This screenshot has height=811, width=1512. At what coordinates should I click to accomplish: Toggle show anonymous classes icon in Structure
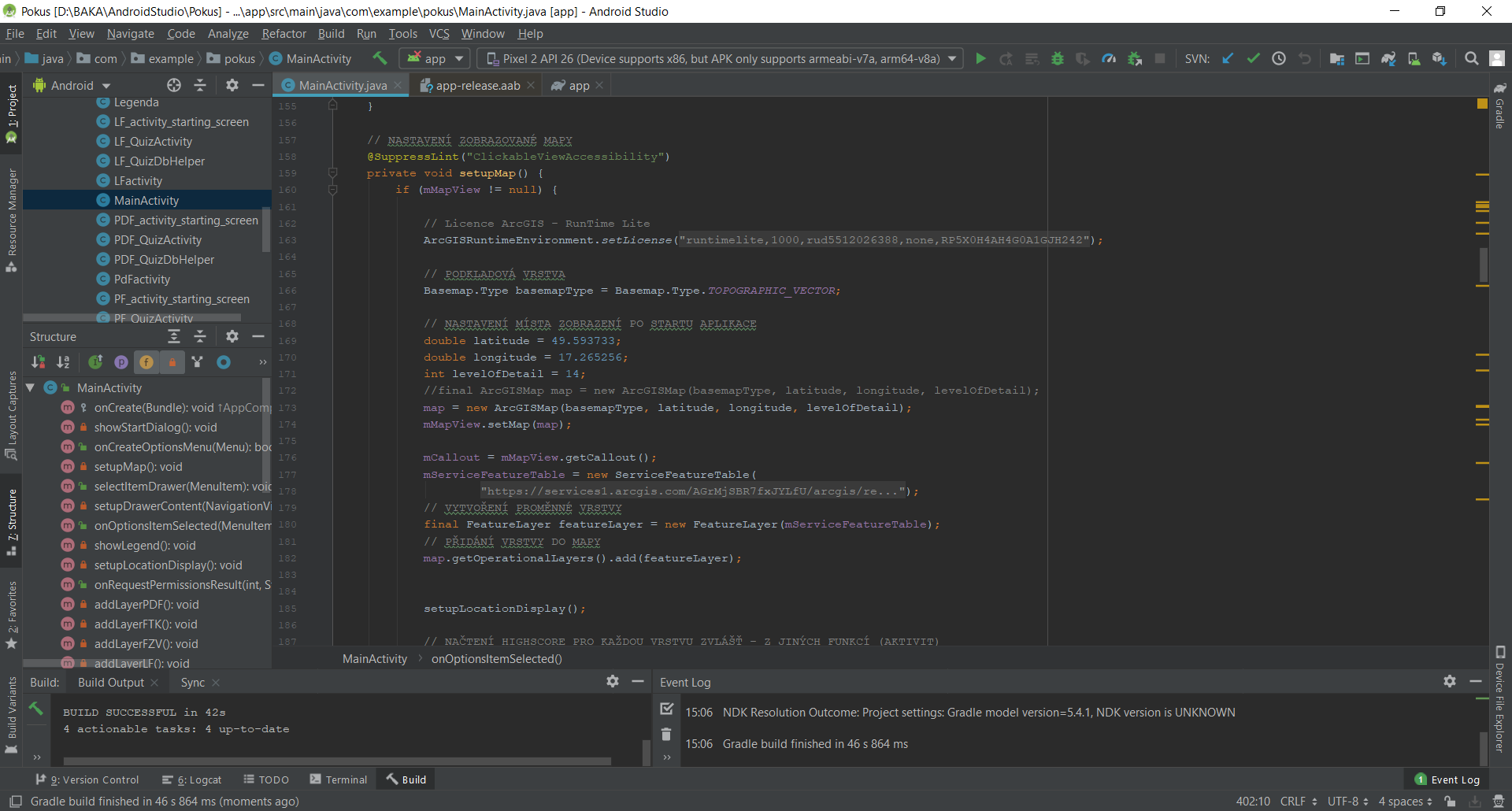[198, 362]
